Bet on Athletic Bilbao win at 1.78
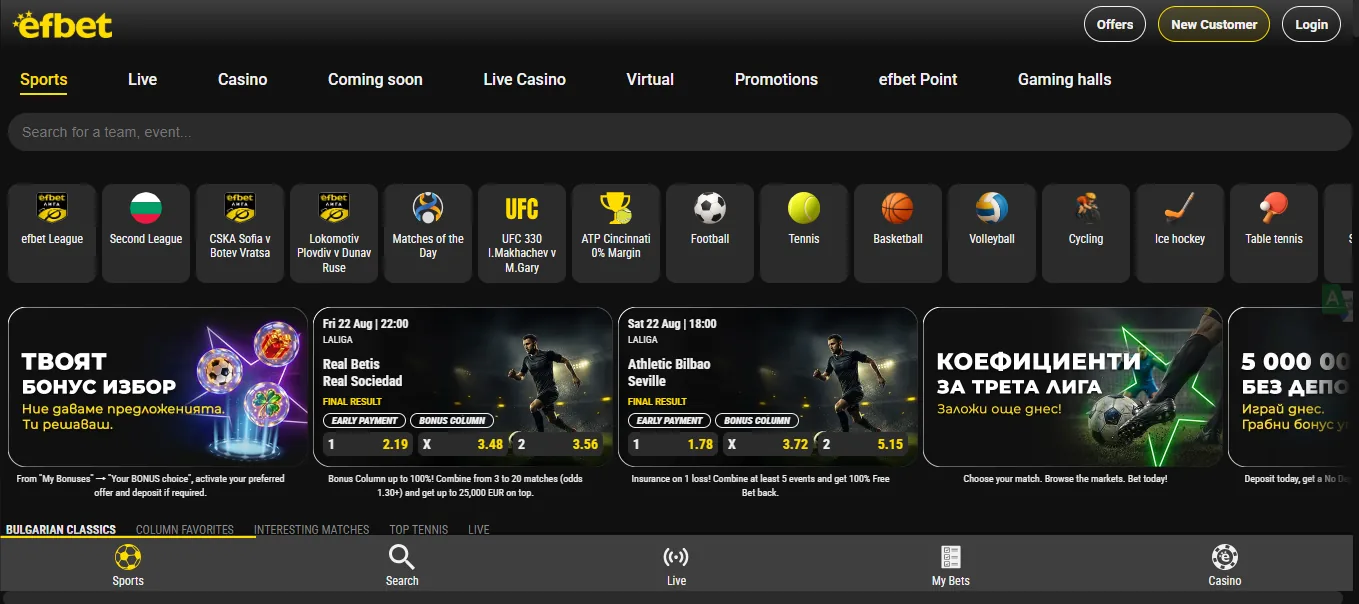1359x604 pixels. [673, 444]
